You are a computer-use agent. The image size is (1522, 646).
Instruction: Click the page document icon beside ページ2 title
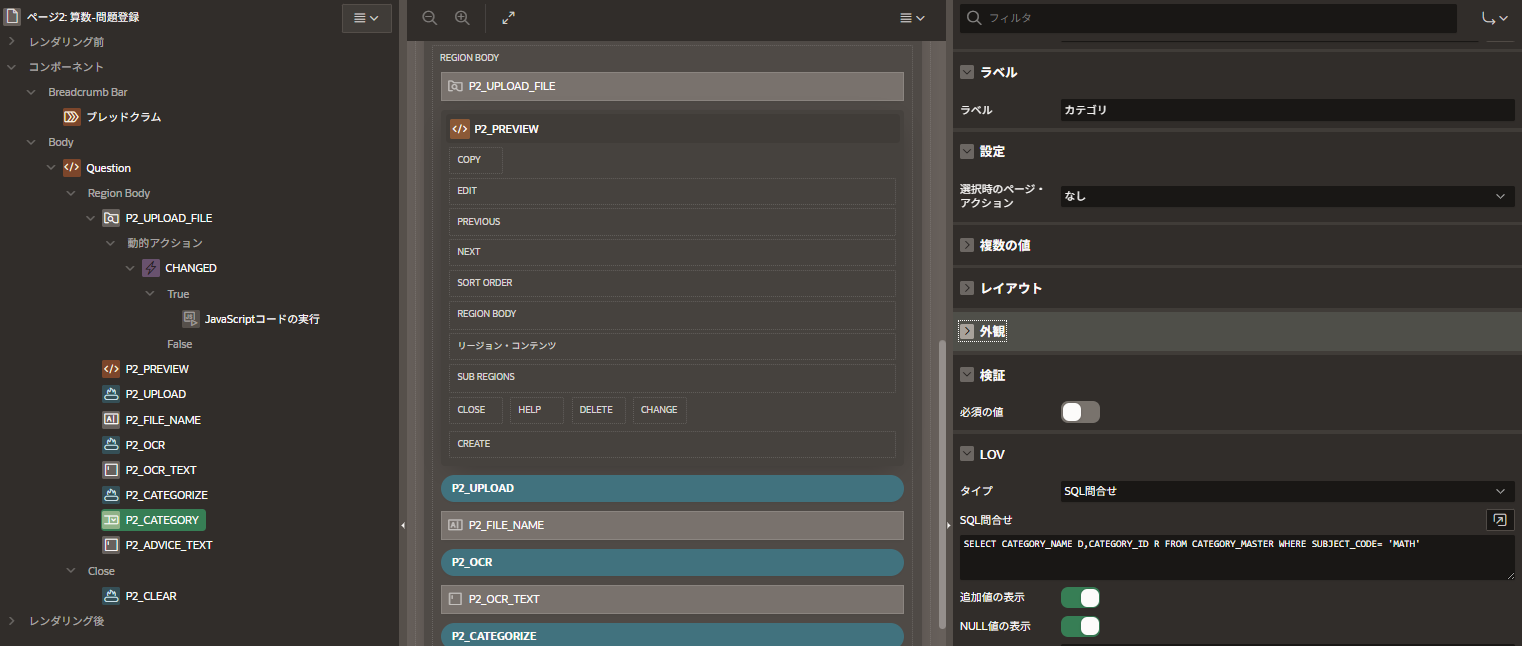tap(12, 17)
